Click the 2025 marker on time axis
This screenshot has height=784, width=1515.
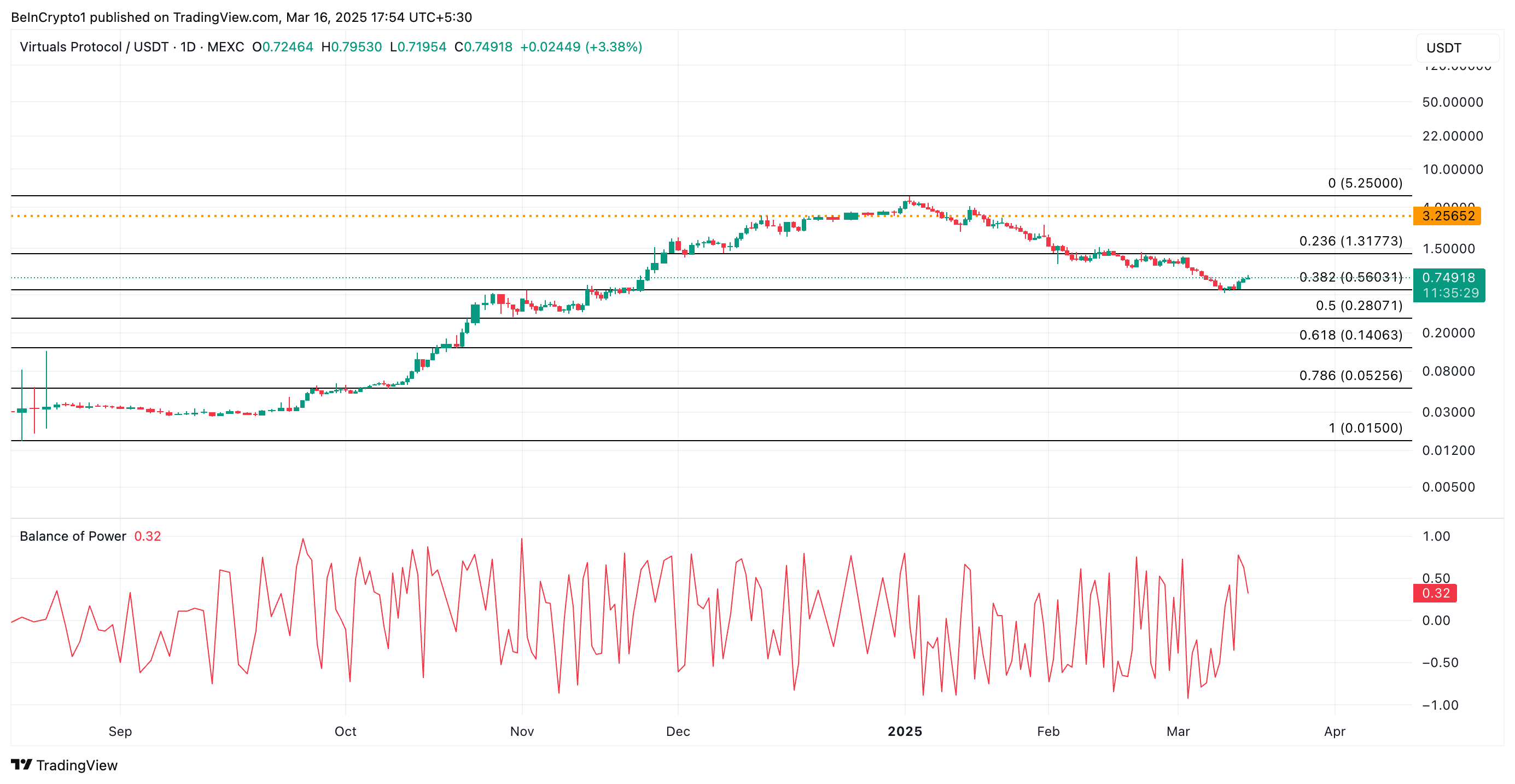(x=905, y=731)
